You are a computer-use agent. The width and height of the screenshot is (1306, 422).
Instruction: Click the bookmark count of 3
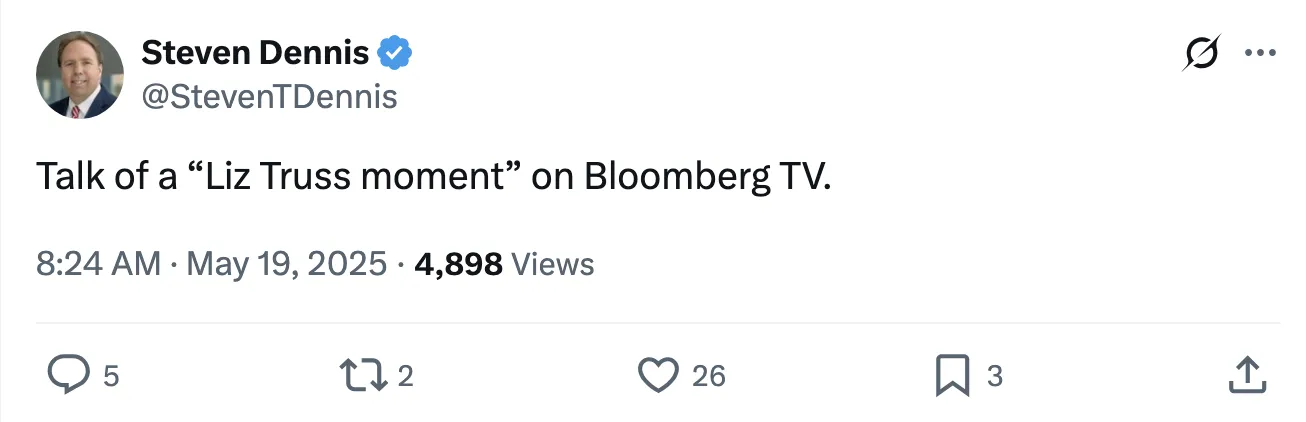coord(994,376)
